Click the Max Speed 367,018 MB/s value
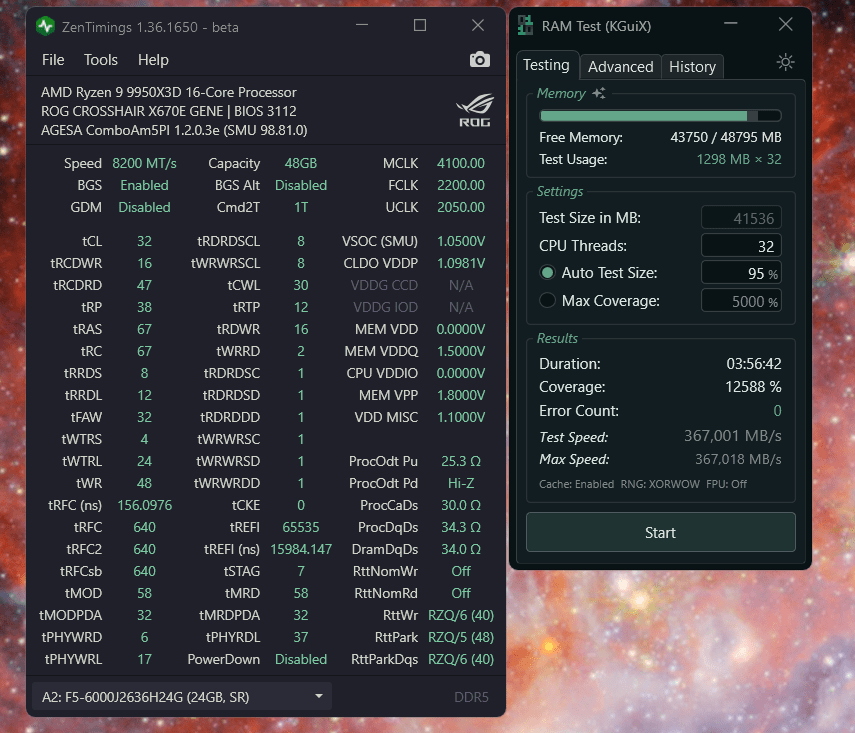 pos(738,459)
